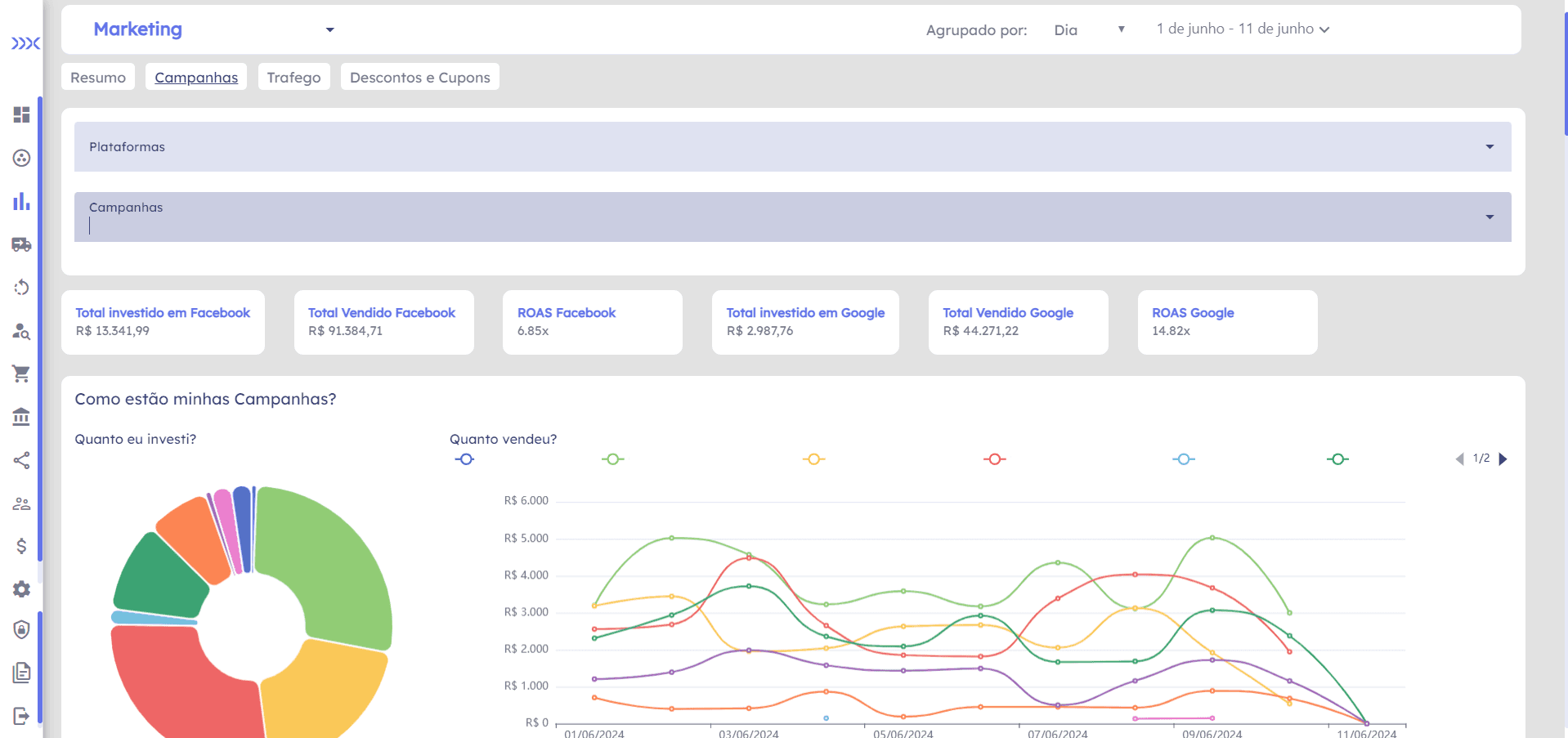Screen dimensions: 1568x738
Task: Toggle the yellow legend series marker
Action: coord(813,459)
